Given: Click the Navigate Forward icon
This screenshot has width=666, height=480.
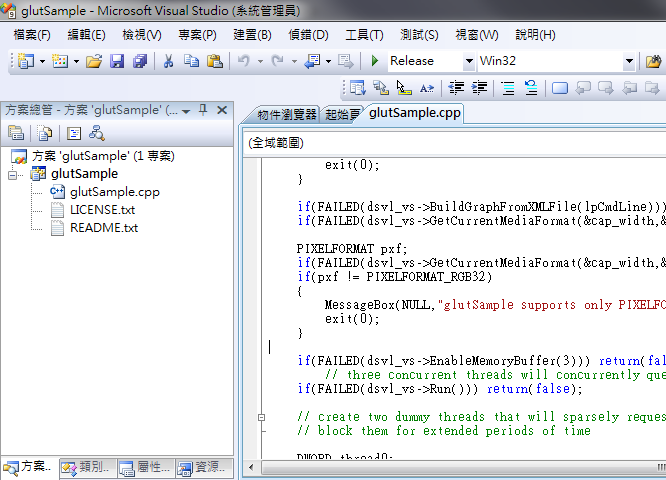Looking at the screenshot, I should 346,61.
